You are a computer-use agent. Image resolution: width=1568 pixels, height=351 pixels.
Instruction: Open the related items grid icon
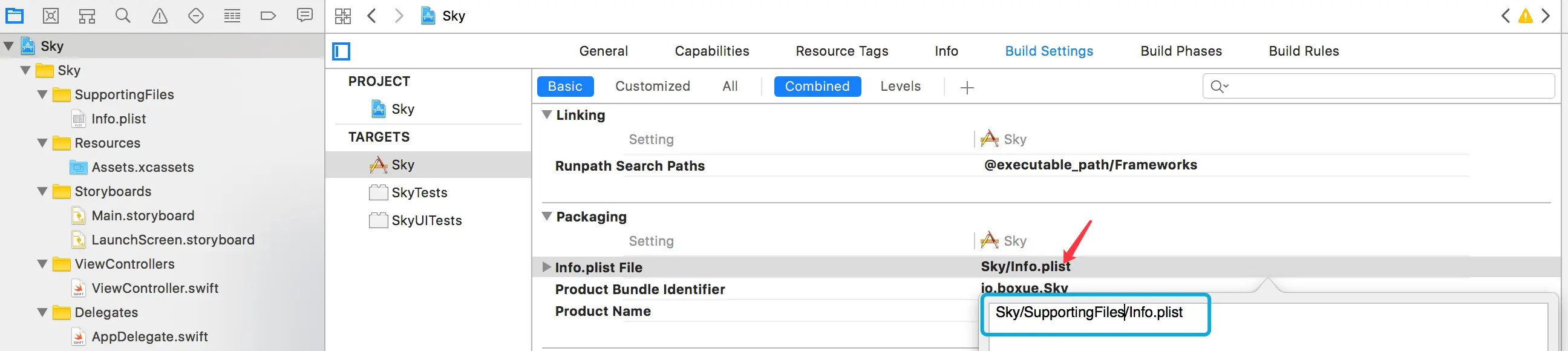(344, 16)
